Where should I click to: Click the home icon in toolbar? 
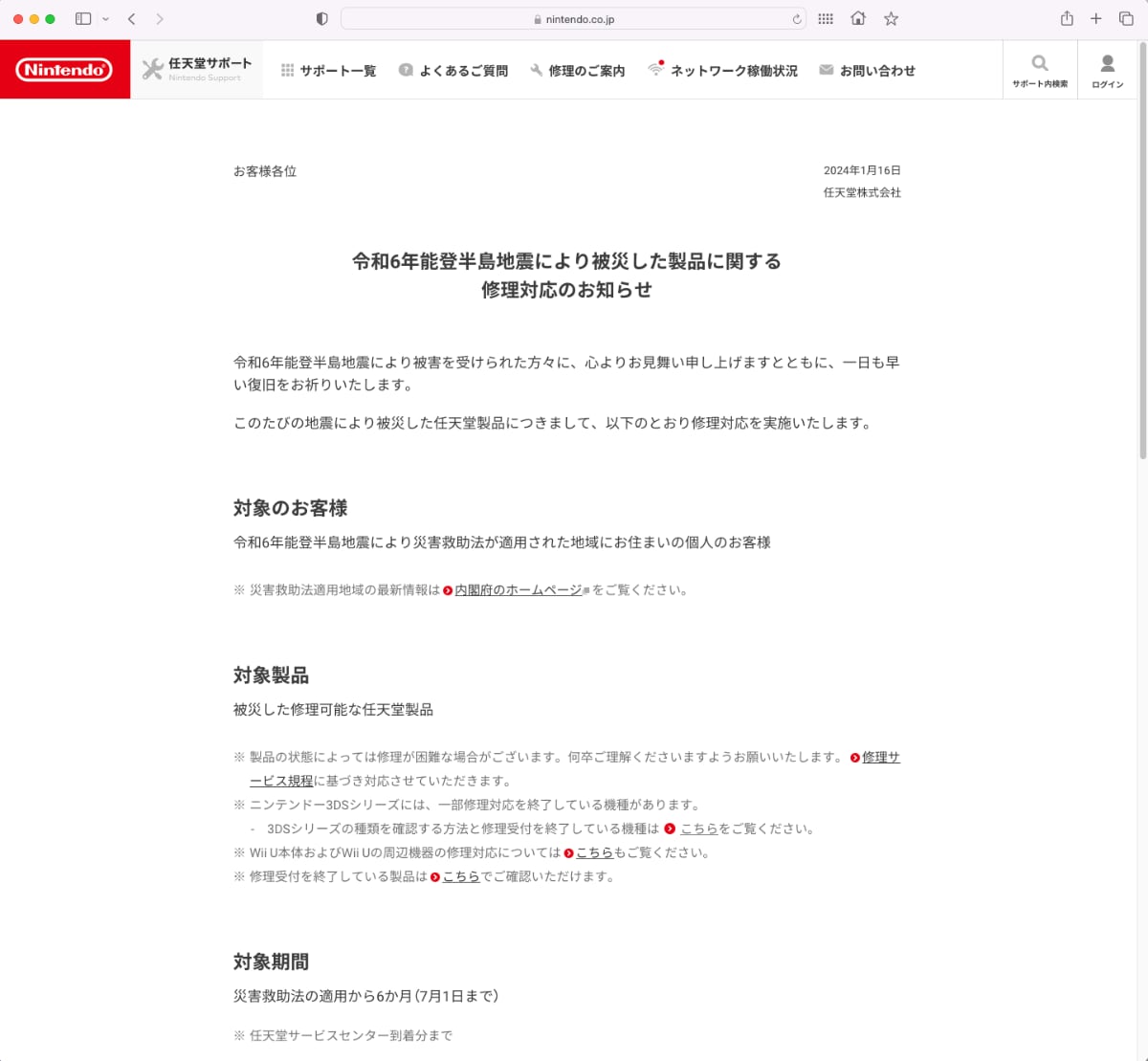(858, 18)
